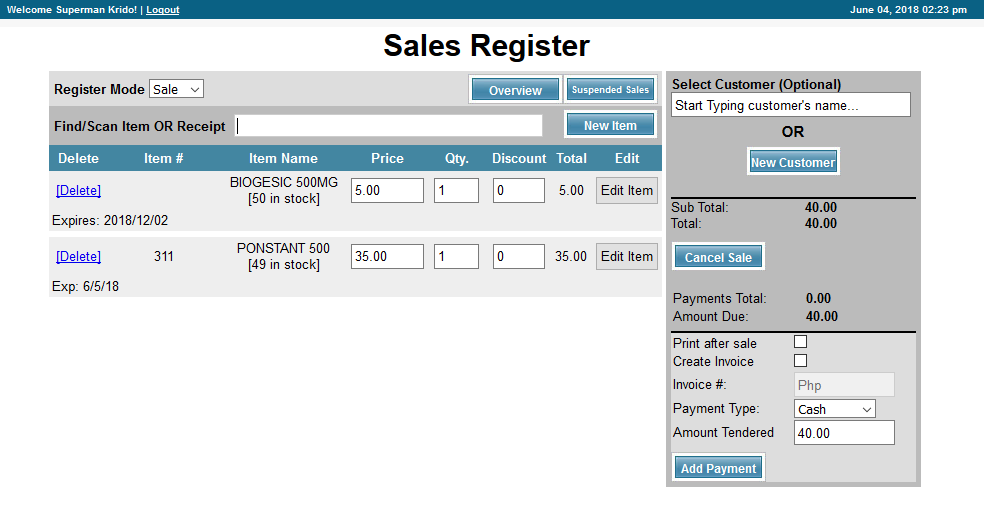Viewport: 984px width, 532px height.
Task: Click 'Expires: 2018/12/02' text
Action: (110, 220)
